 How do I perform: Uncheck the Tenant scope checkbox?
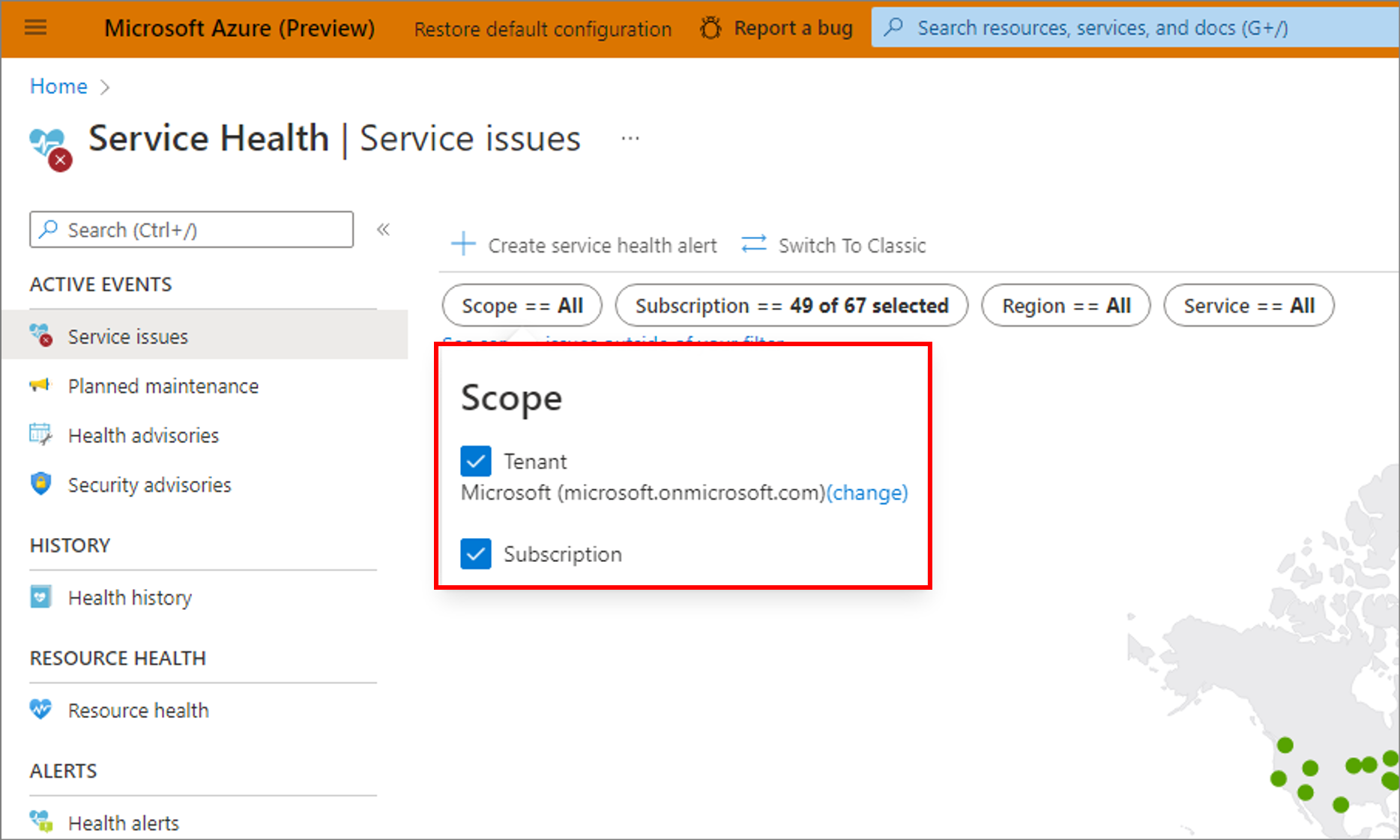pos(476,462)
